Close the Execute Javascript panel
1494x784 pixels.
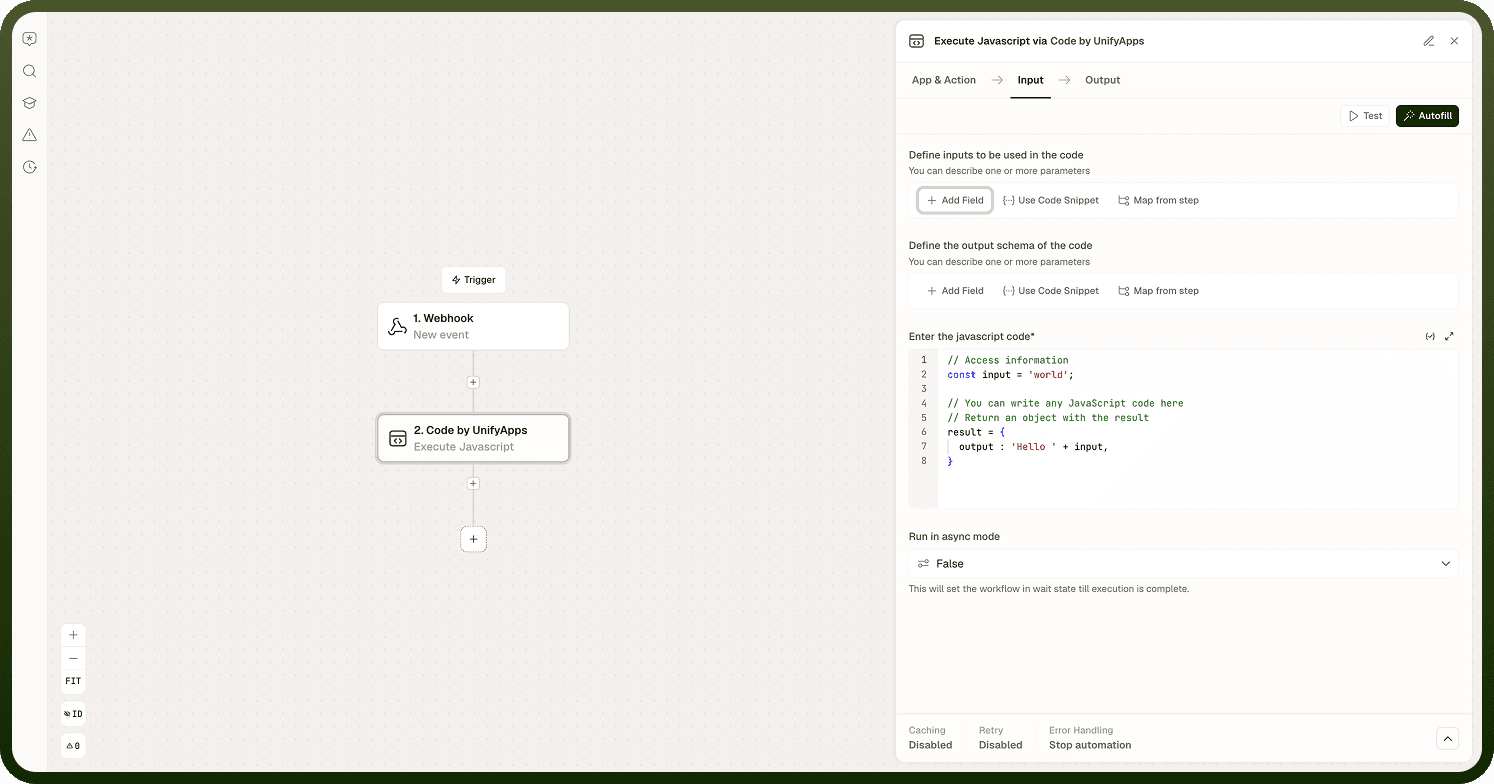click(x=1454, y=41)
